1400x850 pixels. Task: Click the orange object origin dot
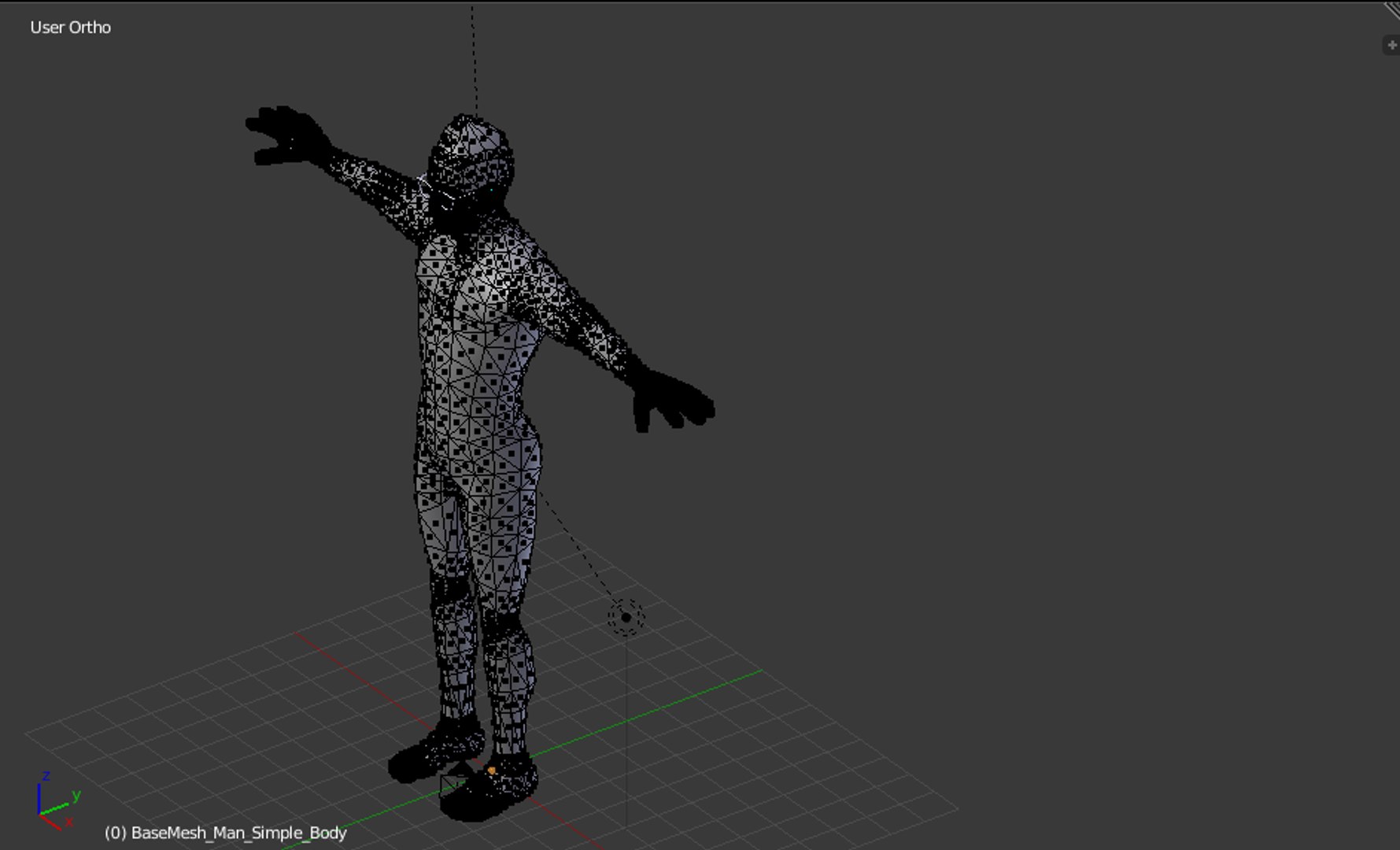click(492, 771)
